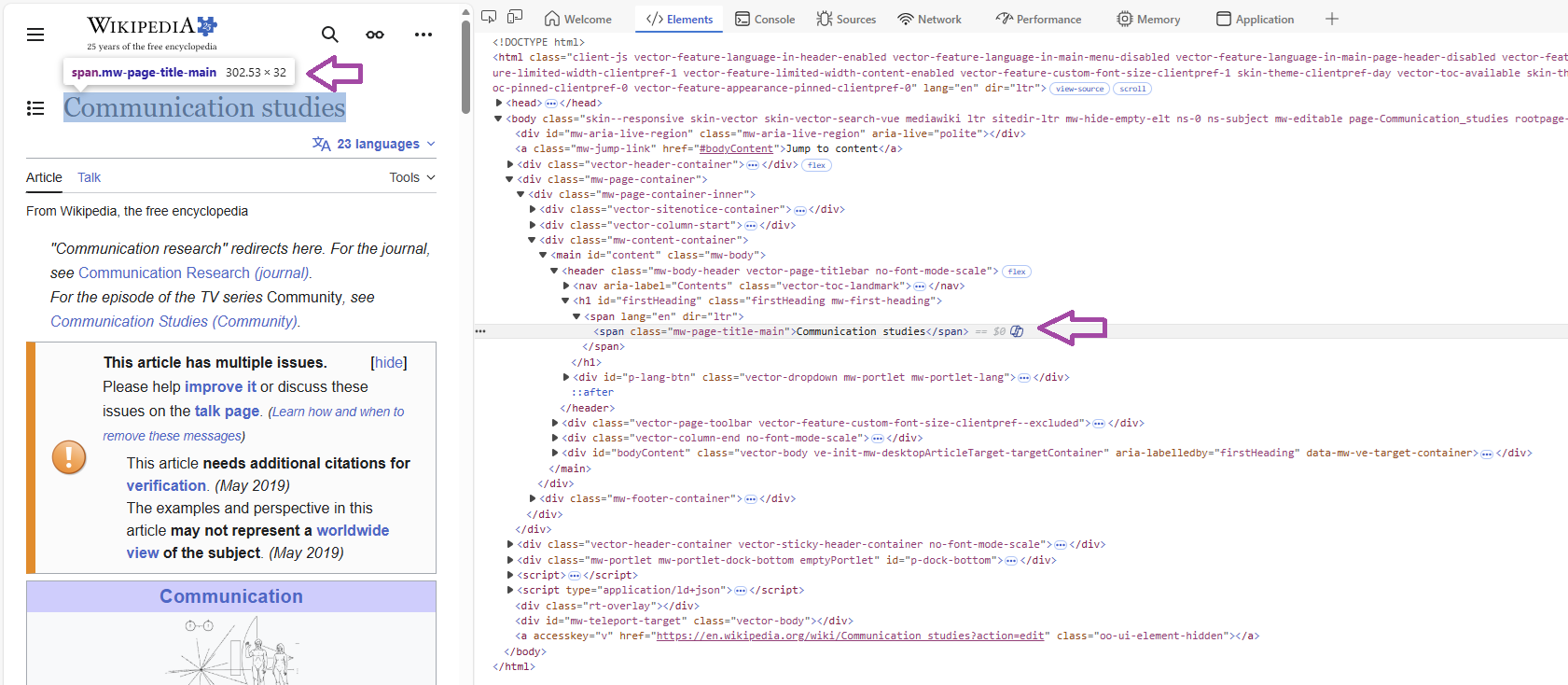This screenshot has height=685, width=1568.
Task: Click the Communication infobox image thumbnail
Action: click(x=231, y=650)
